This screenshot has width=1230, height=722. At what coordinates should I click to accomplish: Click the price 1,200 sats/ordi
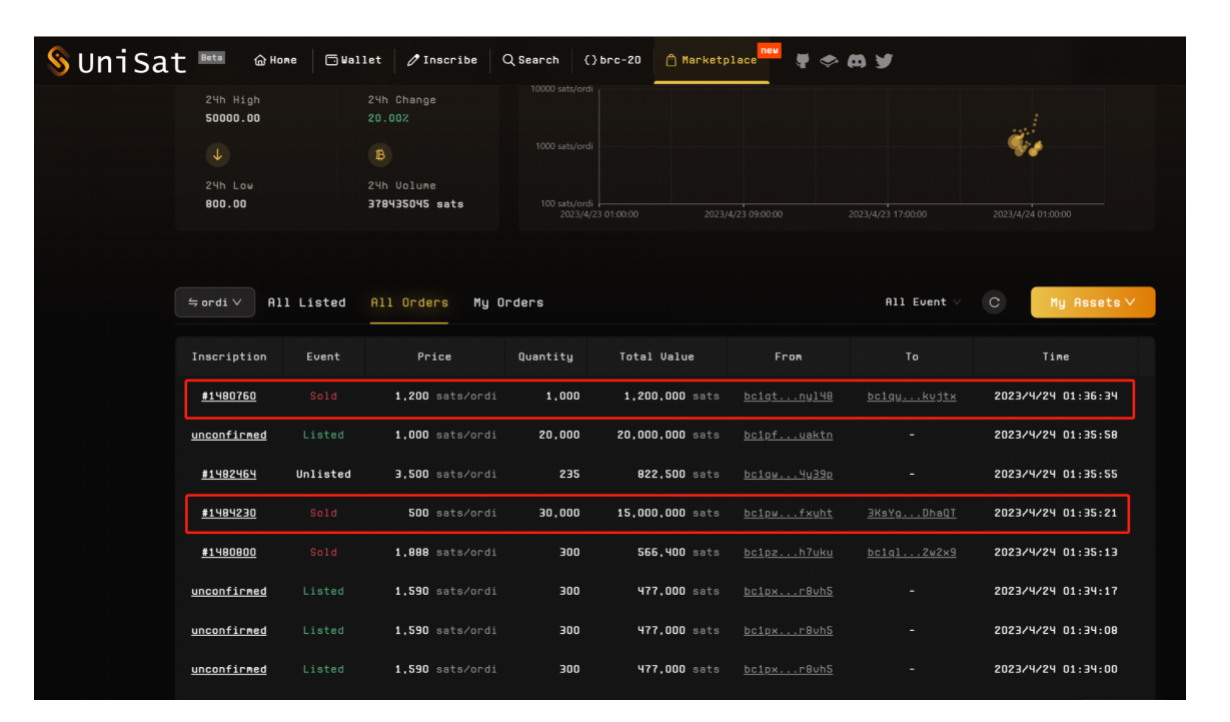445,396
